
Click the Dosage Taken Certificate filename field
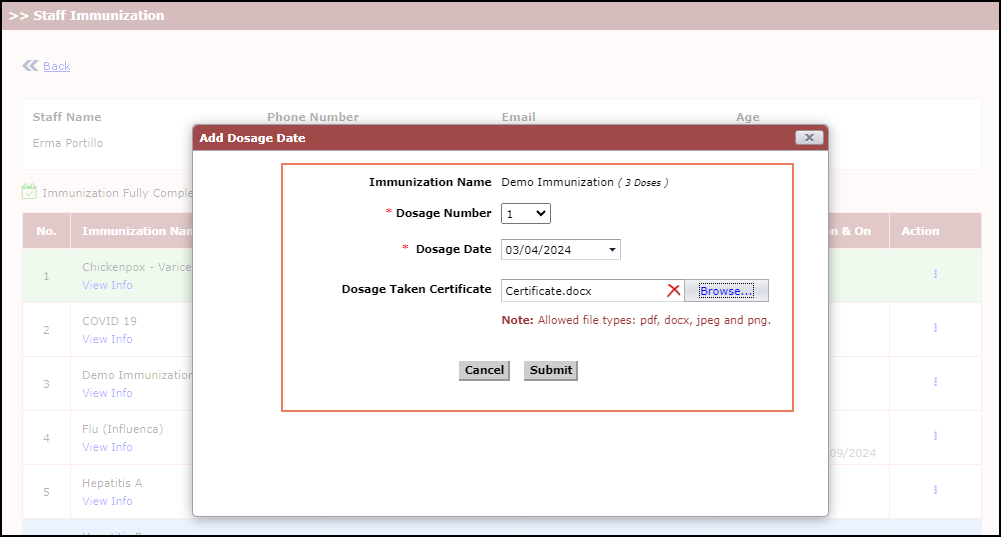(x=582, y=291)
